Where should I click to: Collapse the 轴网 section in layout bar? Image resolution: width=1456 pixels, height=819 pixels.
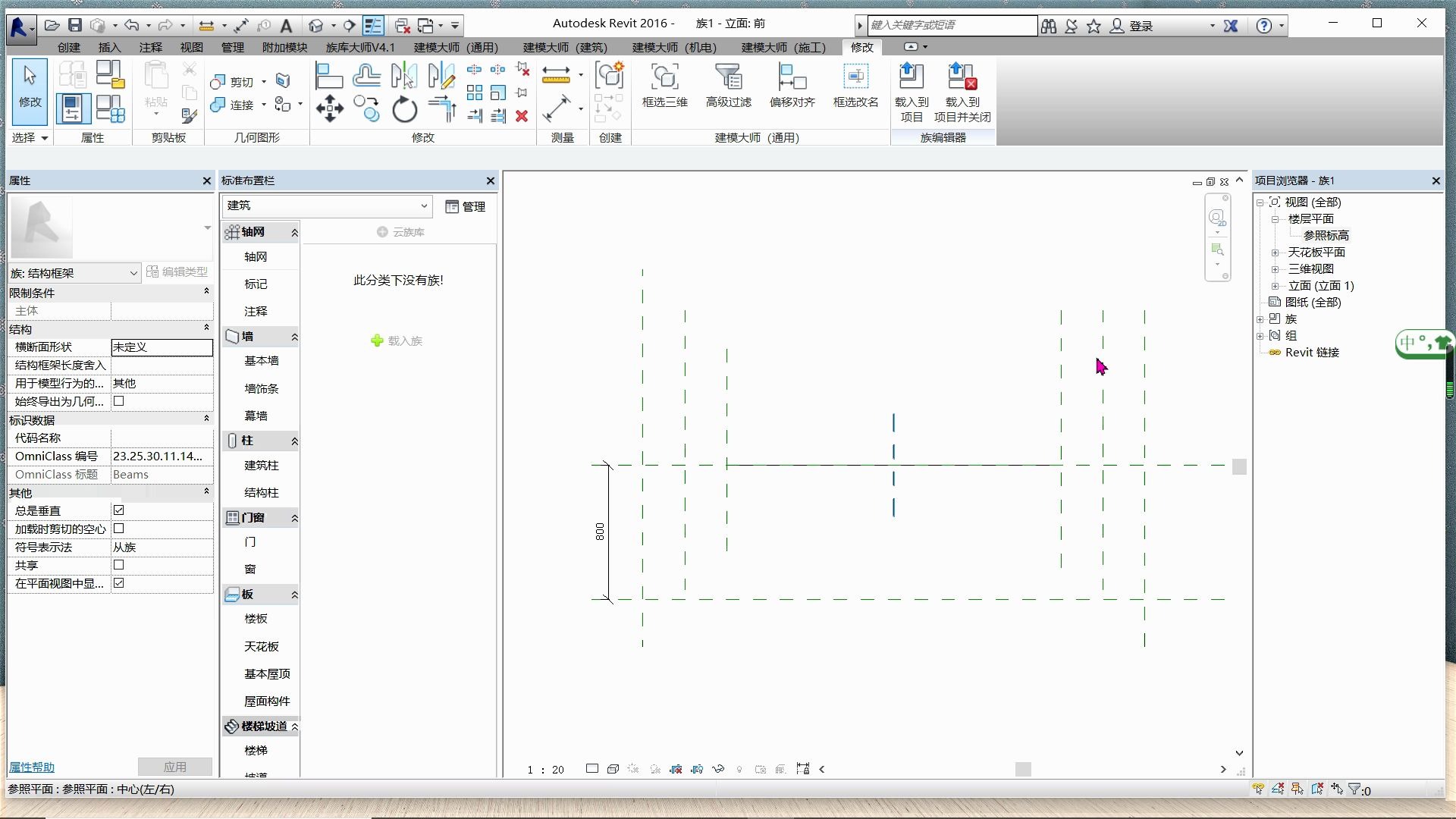pos(294,232)
